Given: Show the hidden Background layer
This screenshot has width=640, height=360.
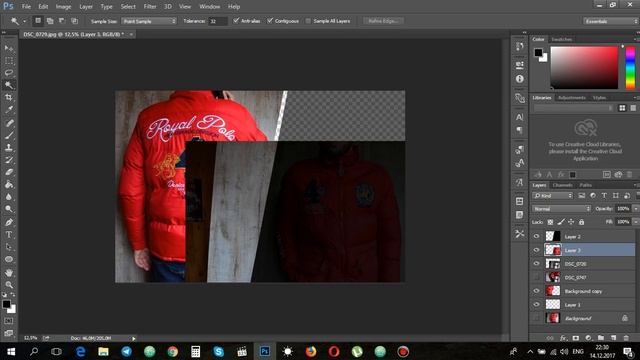Looking at the screenshot, I should tap(536, 318).
